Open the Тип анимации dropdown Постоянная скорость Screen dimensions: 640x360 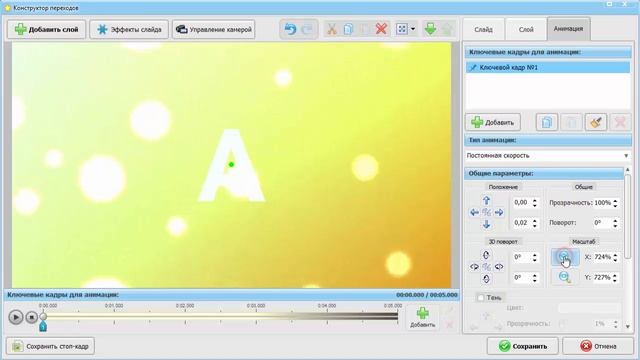point(547,156)
